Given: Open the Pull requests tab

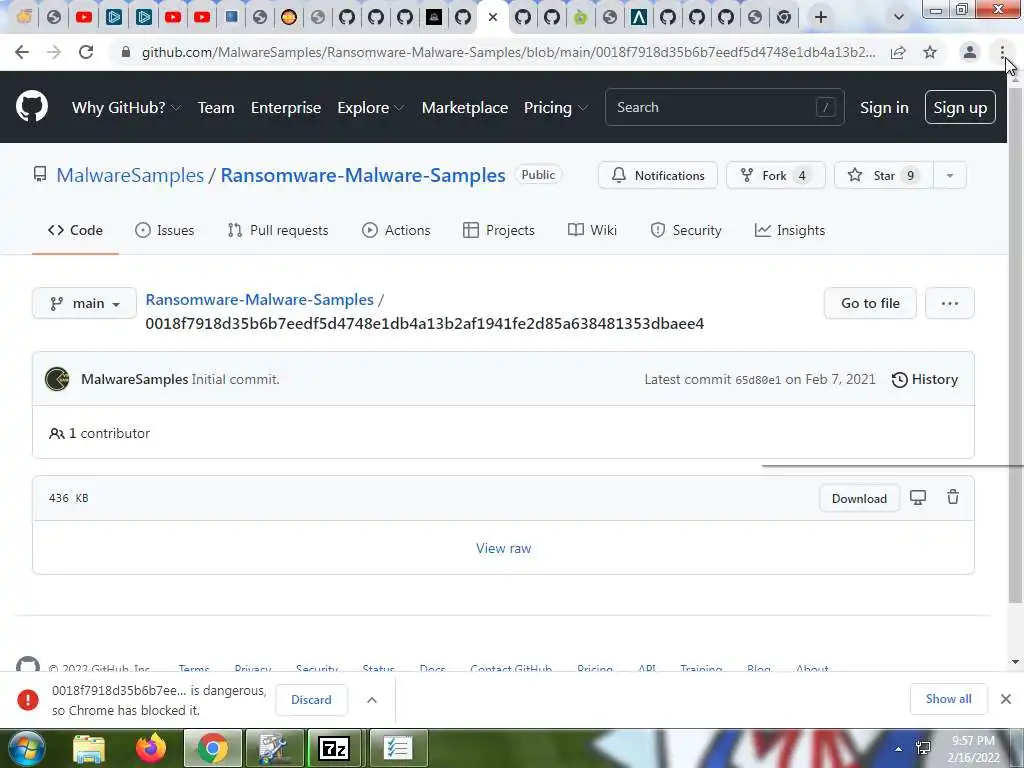Looking at the screenshot, I should [278, 230].
